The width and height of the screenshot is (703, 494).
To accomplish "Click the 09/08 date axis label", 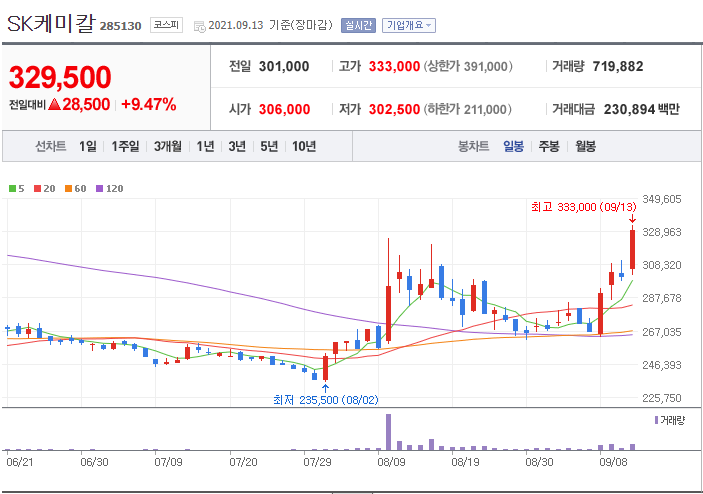I will click(613, 462).
